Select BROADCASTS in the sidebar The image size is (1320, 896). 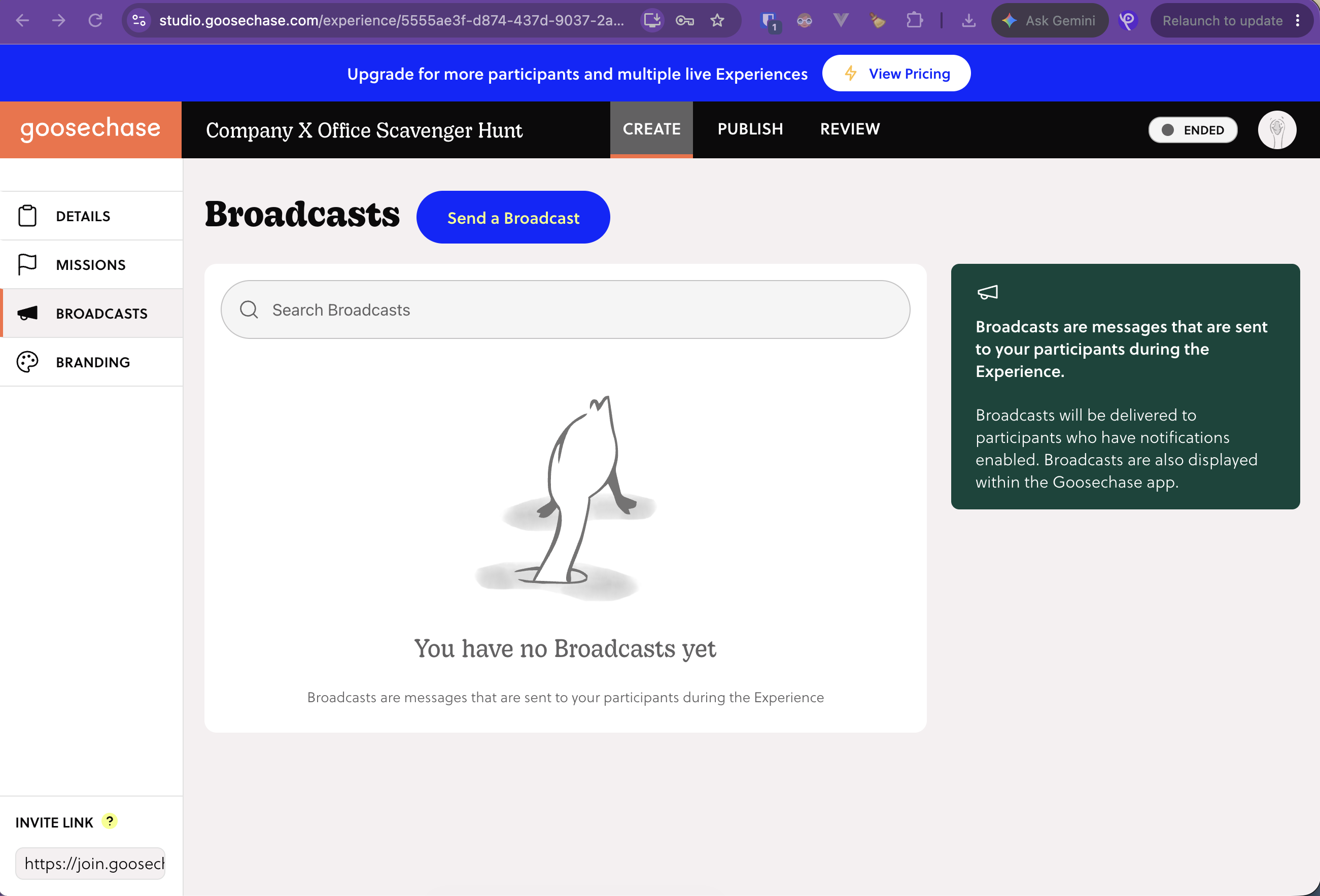tap(91, 313)
